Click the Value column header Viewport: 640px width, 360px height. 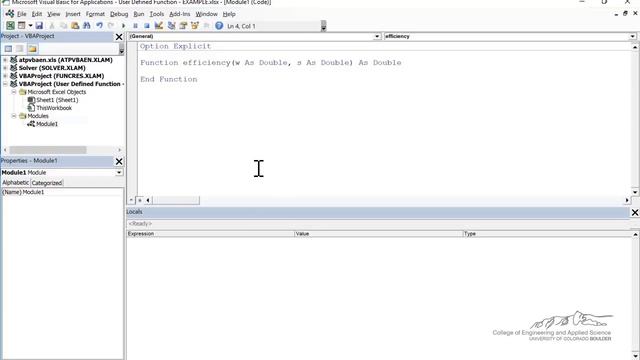click(x=379, y=234)
